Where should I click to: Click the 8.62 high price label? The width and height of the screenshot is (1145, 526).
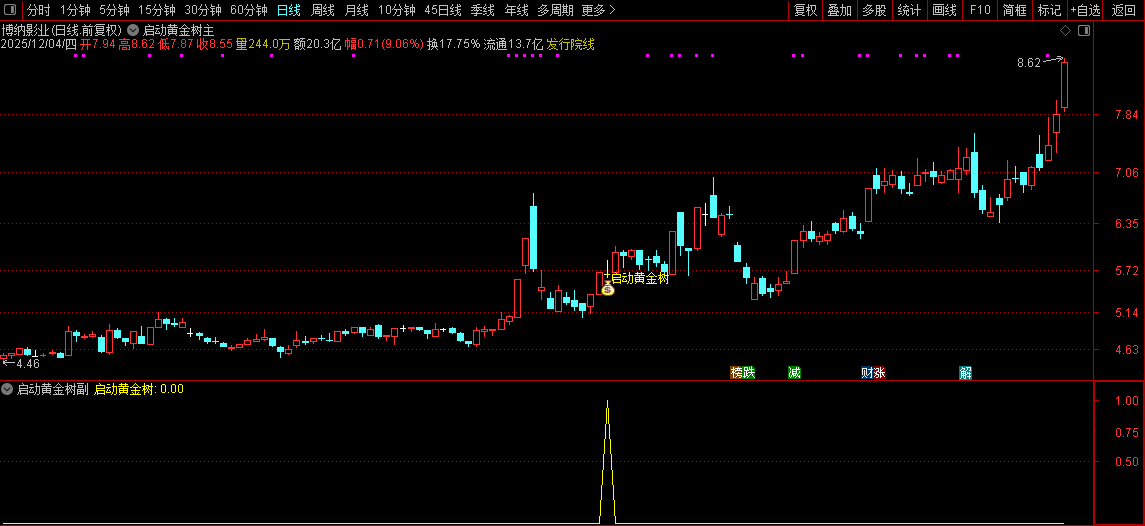pyautogui.click(x=1028, y=64)
